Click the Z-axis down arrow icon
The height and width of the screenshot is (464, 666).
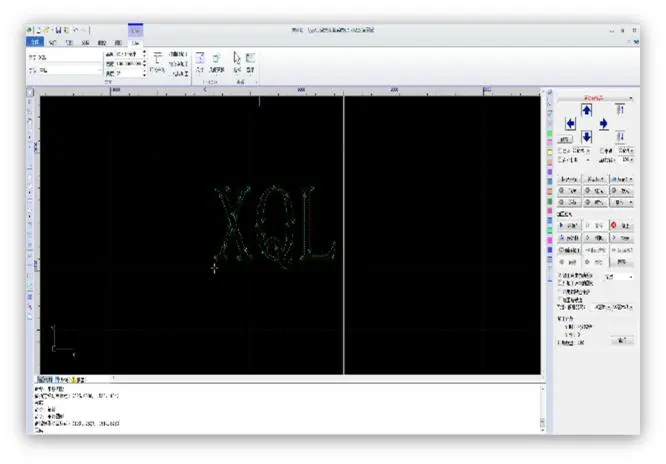(x=621, y=137)
